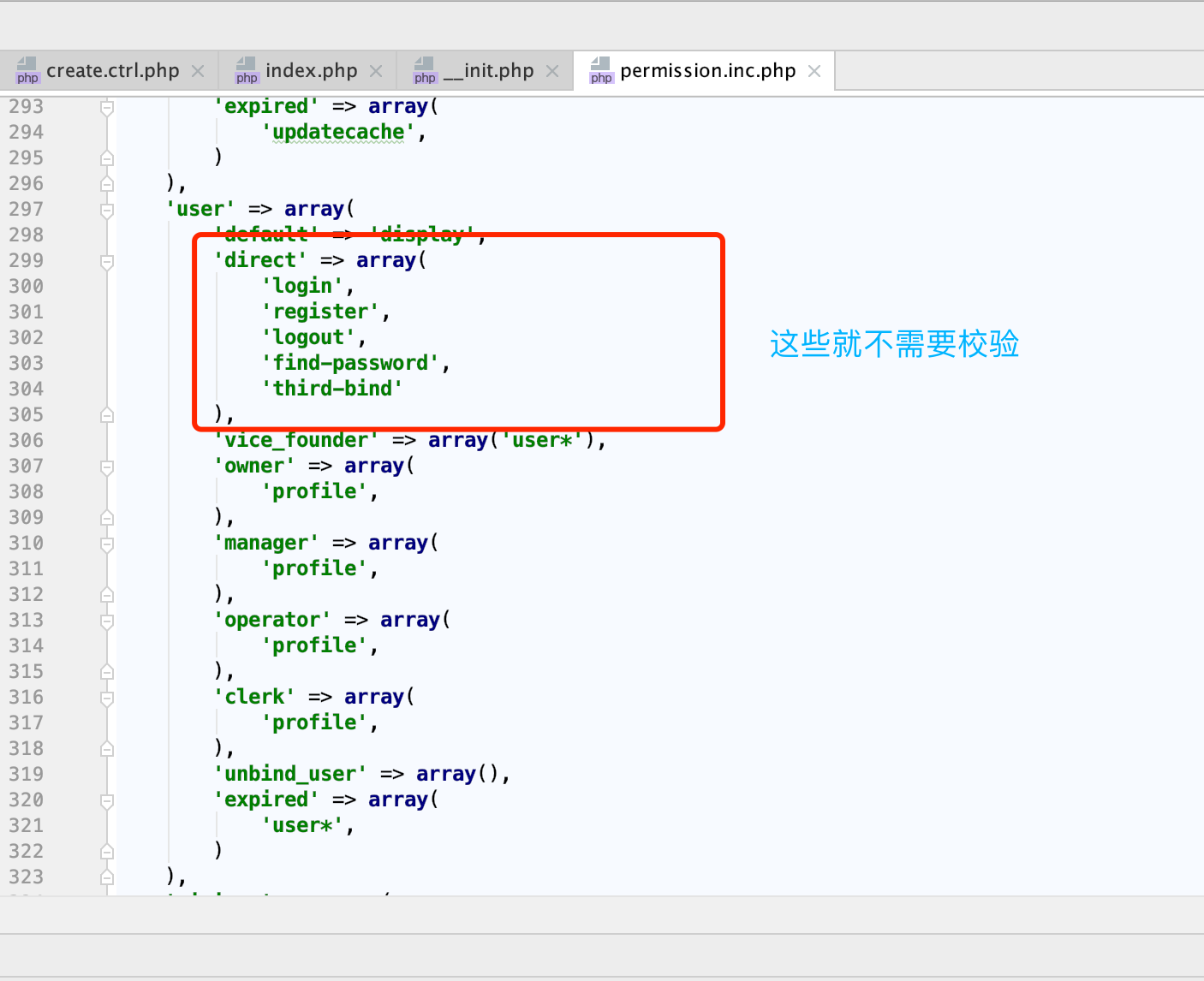Collapse the 'user' array at line 297
This screenshot has height=981, width=1204.
[x=107, y=211]
